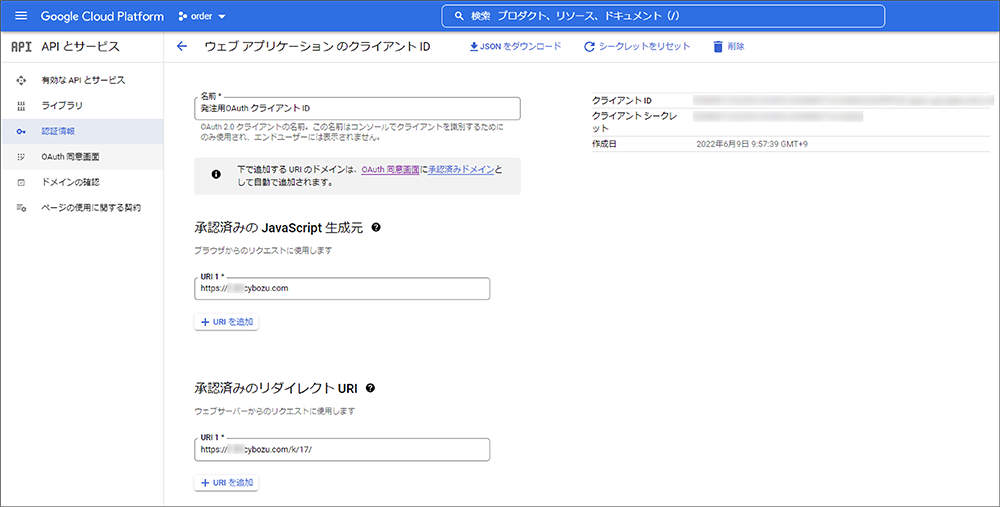Click the redirect URI 1 field
1000x507 pixels.
point(342,450)
